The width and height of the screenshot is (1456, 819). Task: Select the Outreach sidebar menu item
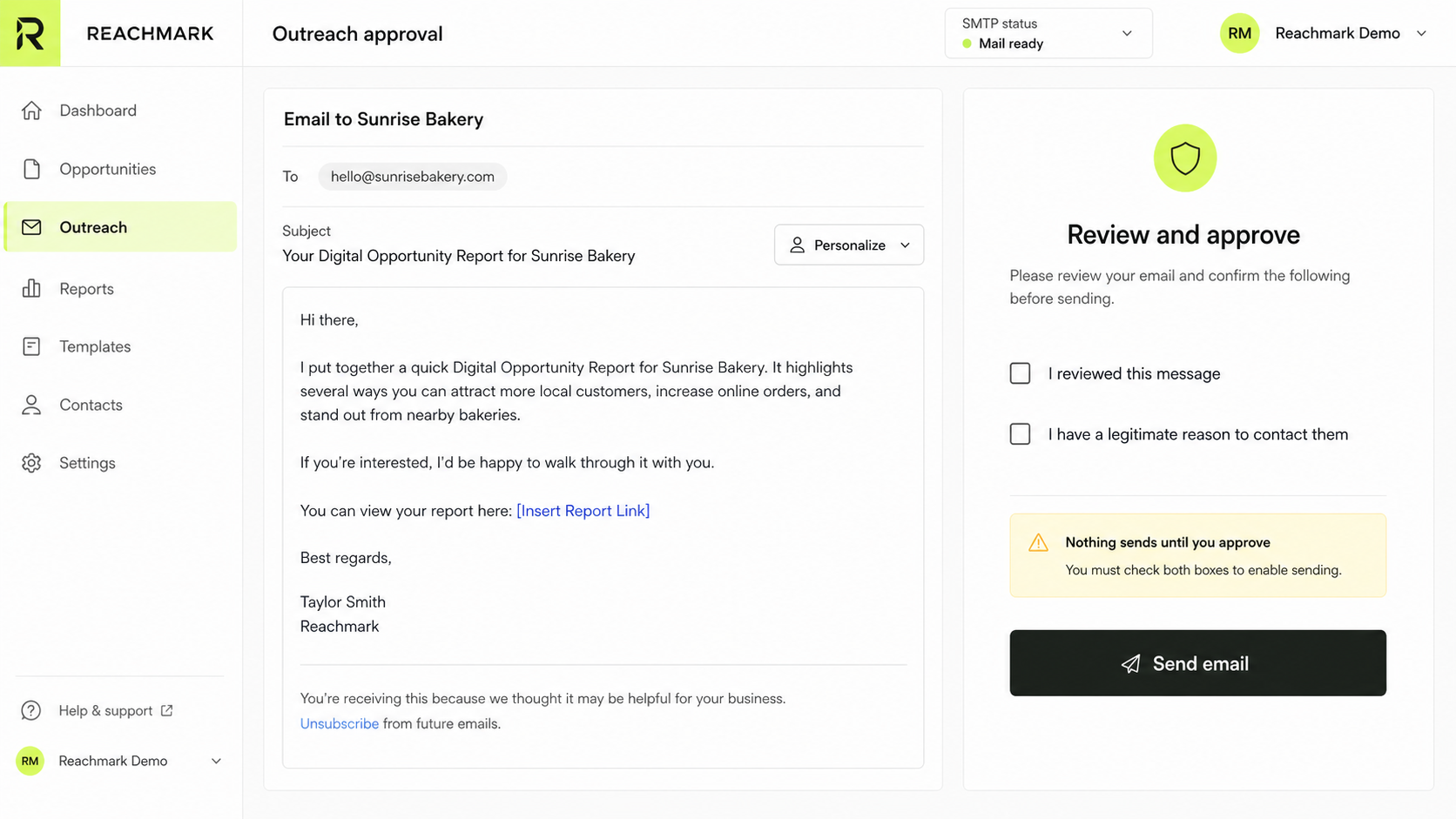coord(120,227)
